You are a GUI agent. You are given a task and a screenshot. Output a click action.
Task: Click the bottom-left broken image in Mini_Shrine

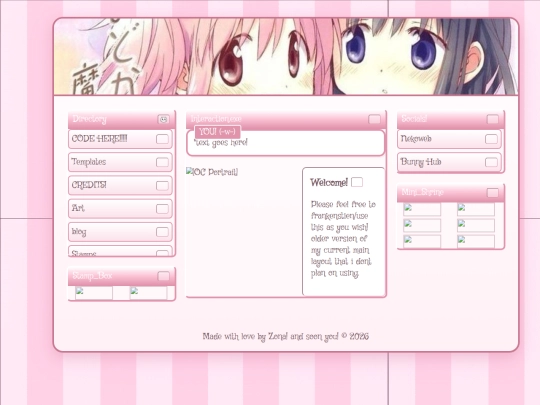click(422, 241)
